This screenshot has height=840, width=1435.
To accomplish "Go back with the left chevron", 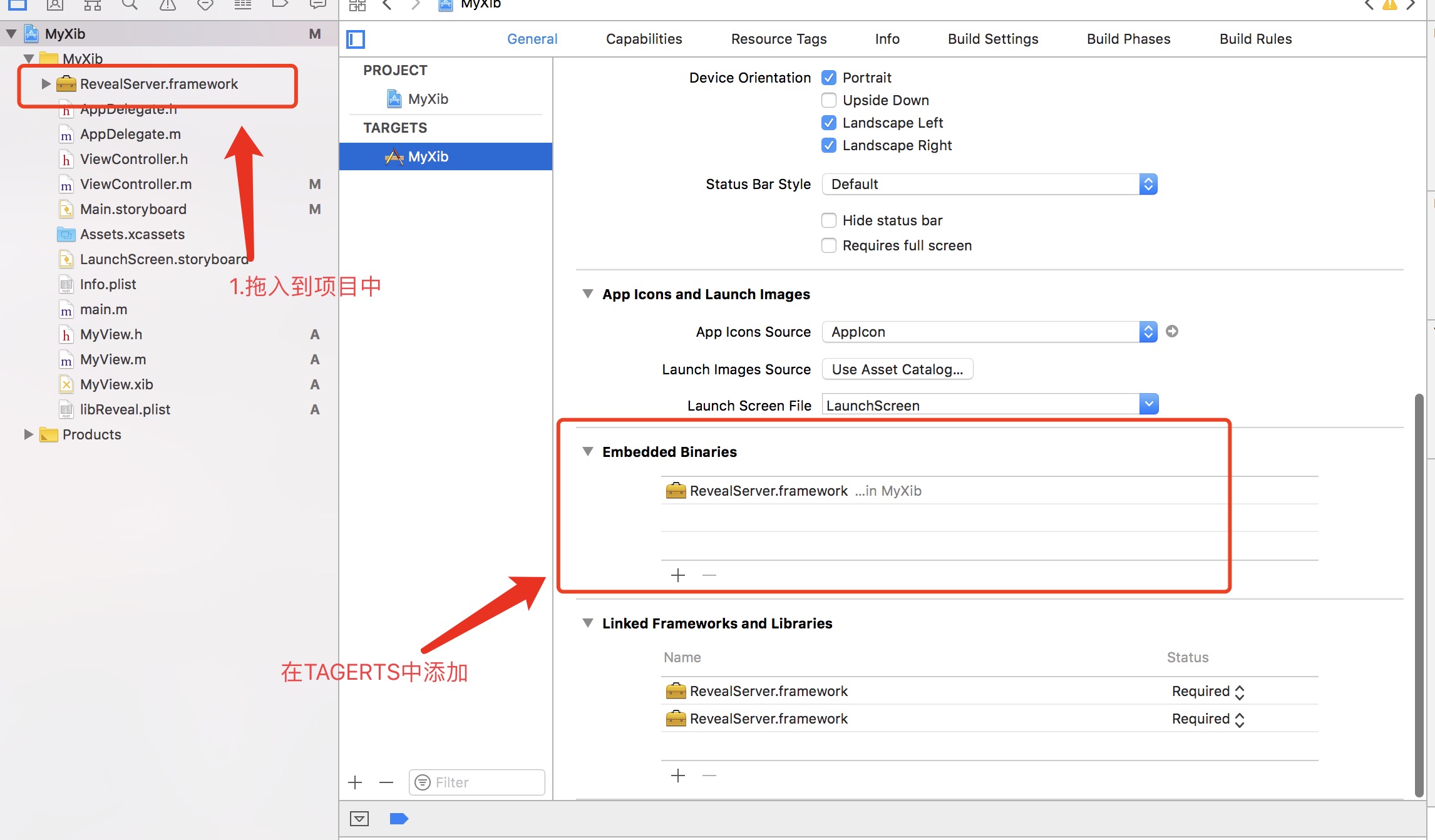I will pyautogui.click(x=388, y=5).
